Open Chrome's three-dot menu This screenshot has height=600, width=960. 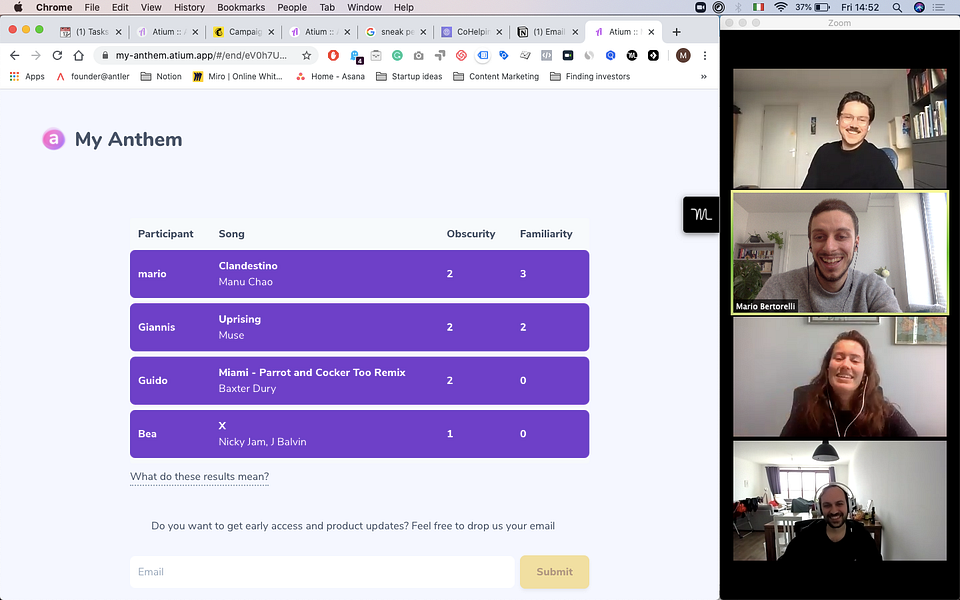click(705, 55)
